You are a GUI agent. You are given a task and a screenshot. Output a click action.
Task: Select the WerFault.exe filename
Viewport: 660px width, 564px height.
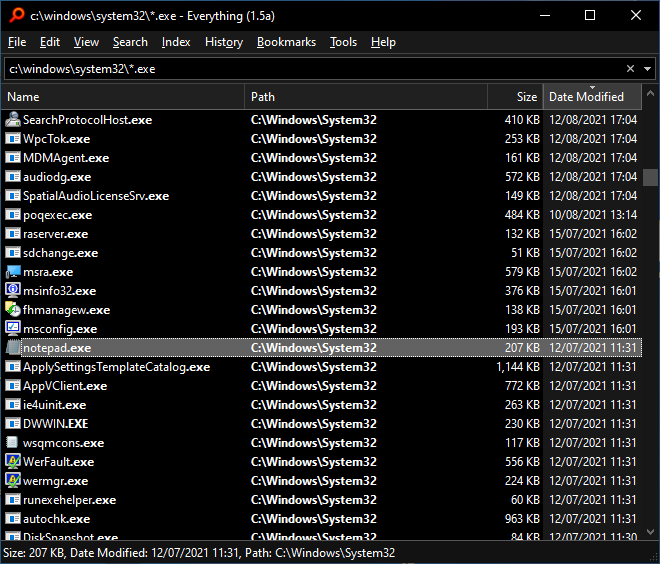coord(59,462)
